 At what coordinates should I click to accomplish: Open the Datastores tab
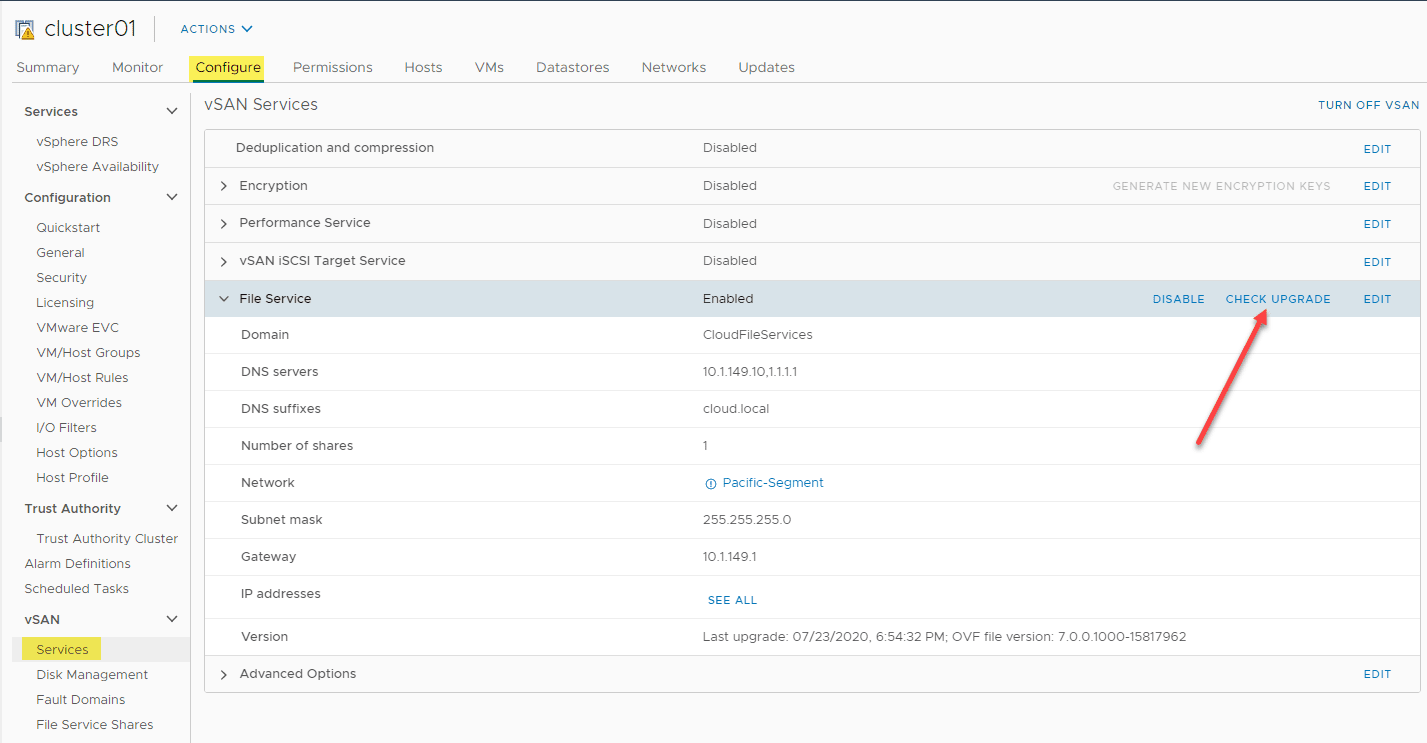point(572,67)
